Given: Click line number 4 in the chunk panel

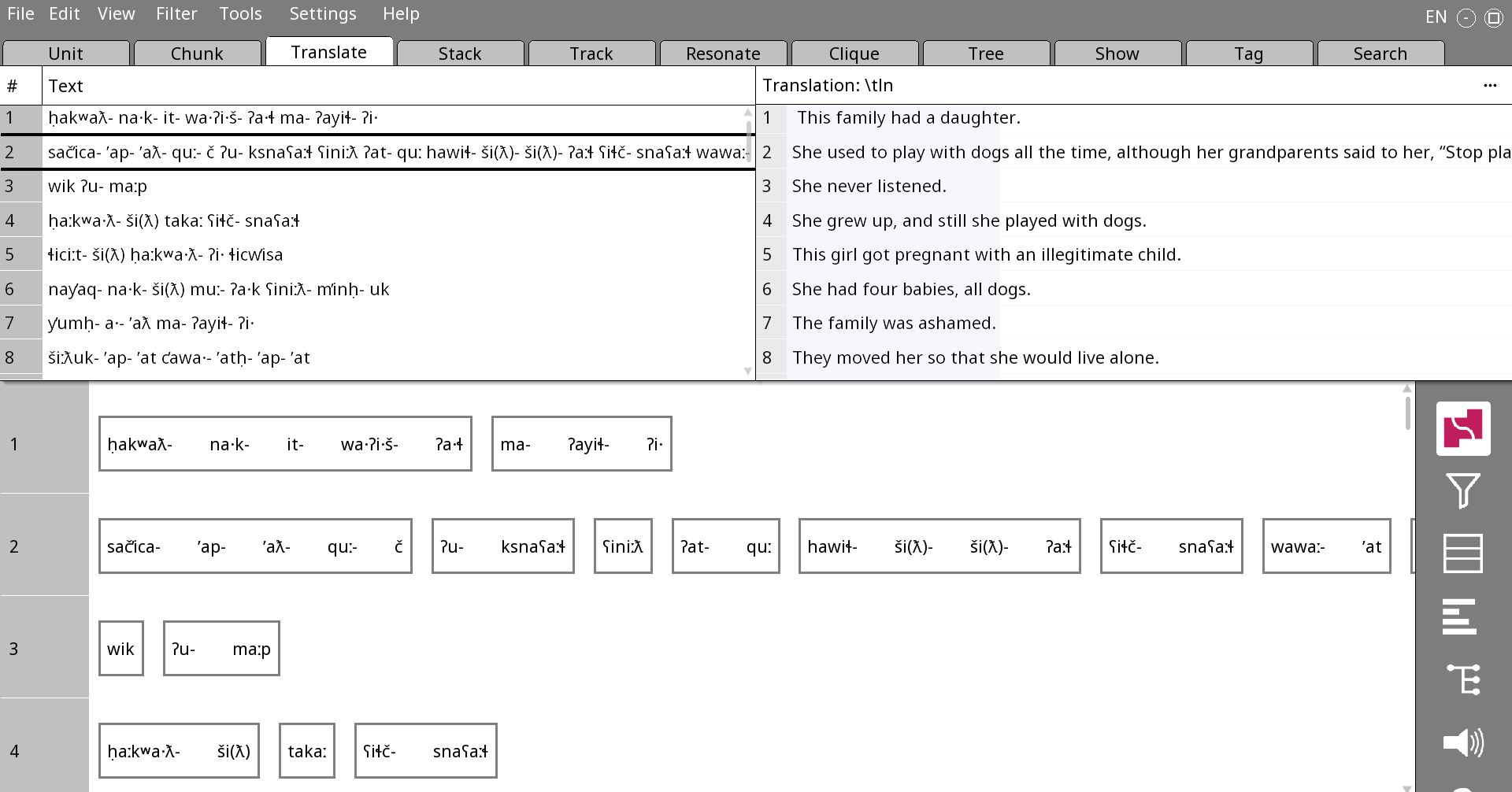Looking at the screenshot, I should point(14,751).
